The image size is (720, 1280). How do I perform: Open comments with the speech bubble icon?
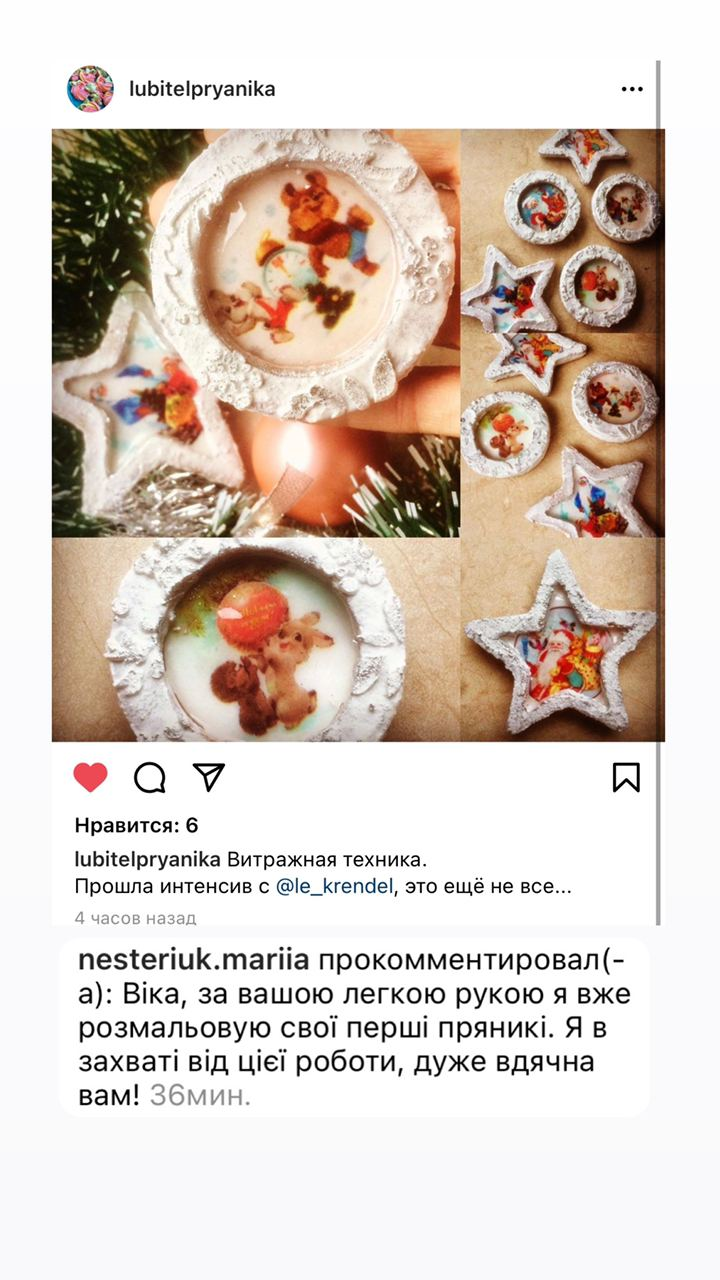click(149, 777)
